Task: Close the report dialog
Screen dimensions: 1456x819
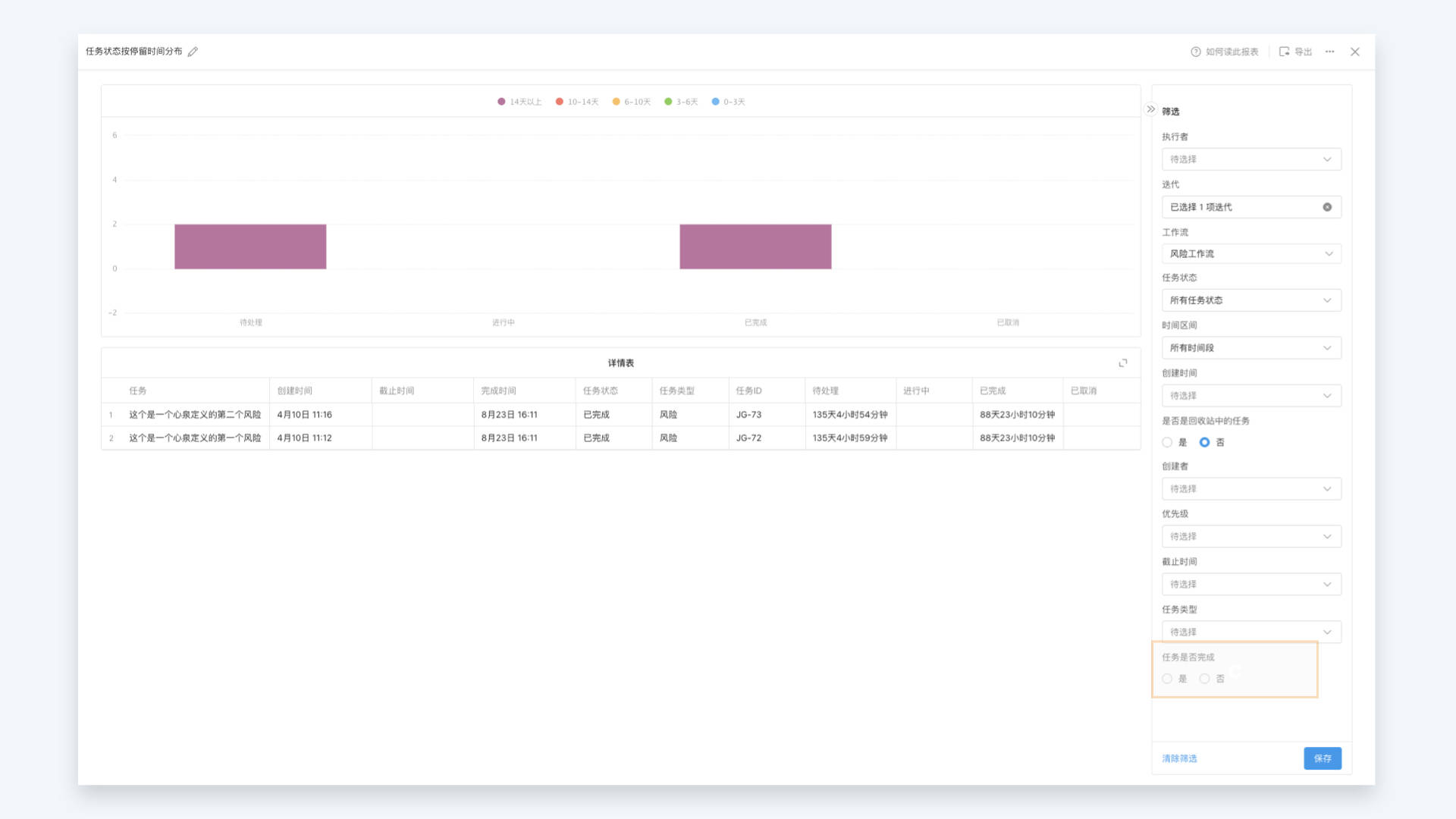Action: [1355, 52]
